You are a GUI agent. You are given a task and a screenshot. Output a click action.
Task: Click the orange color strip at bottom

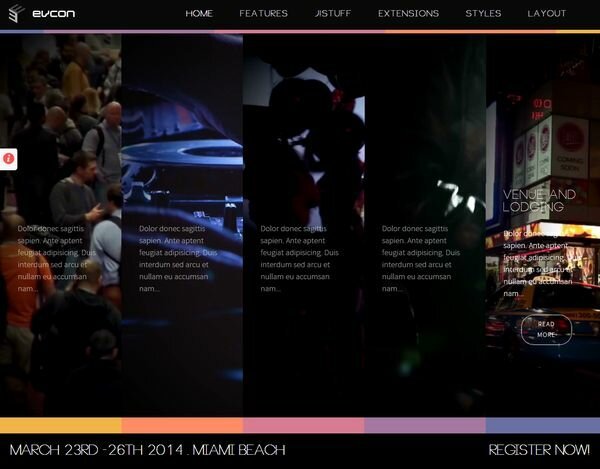click(x=182, y=425)
